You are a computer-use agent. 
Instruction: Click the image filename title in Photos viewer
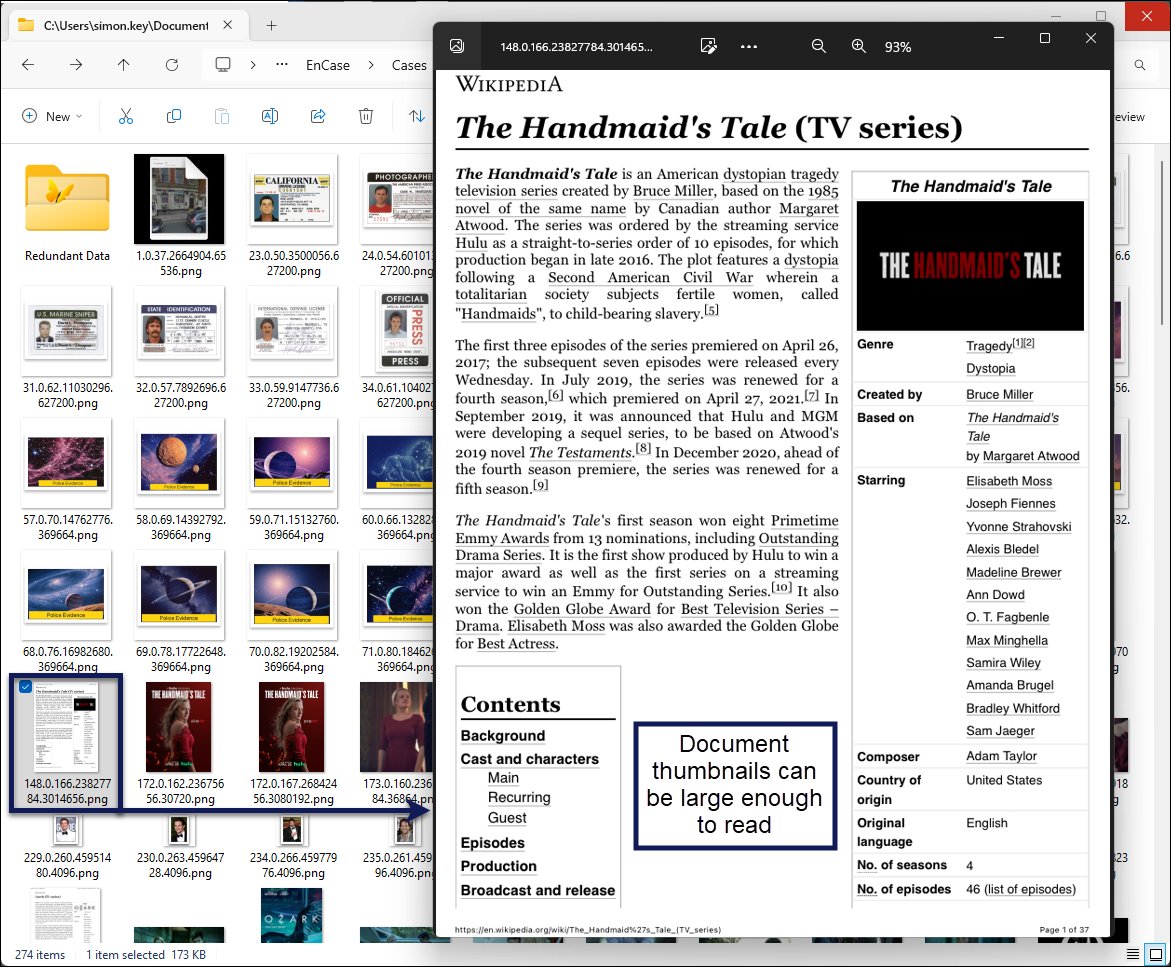576,47
